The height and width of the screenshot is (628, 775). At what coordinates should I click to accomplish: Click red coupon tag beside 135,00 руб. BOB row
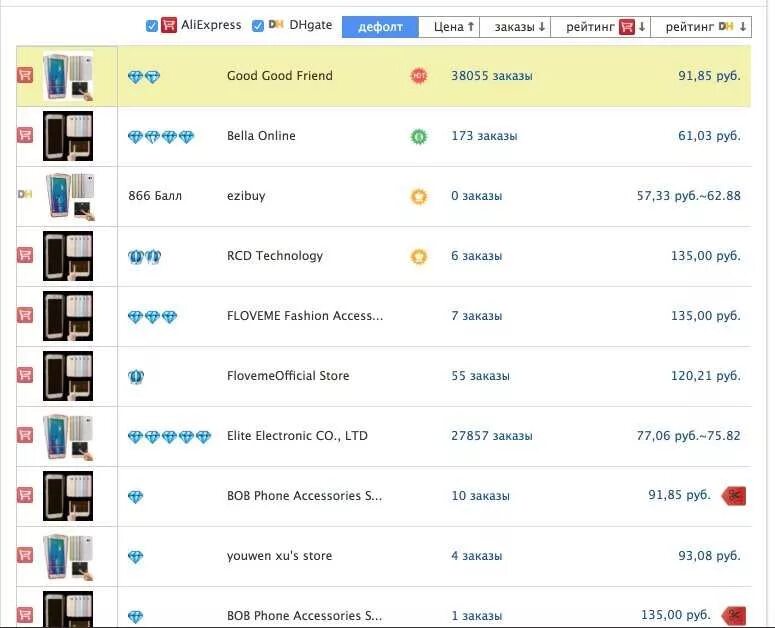733,616
